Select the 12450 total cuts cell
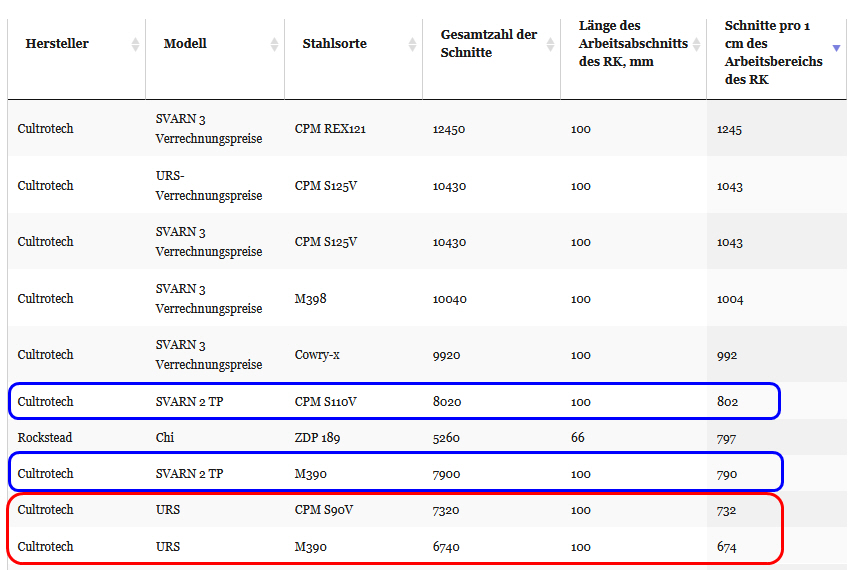Viewport: 859px width, 570px height. pyautogui.click(x=449, y=129)
